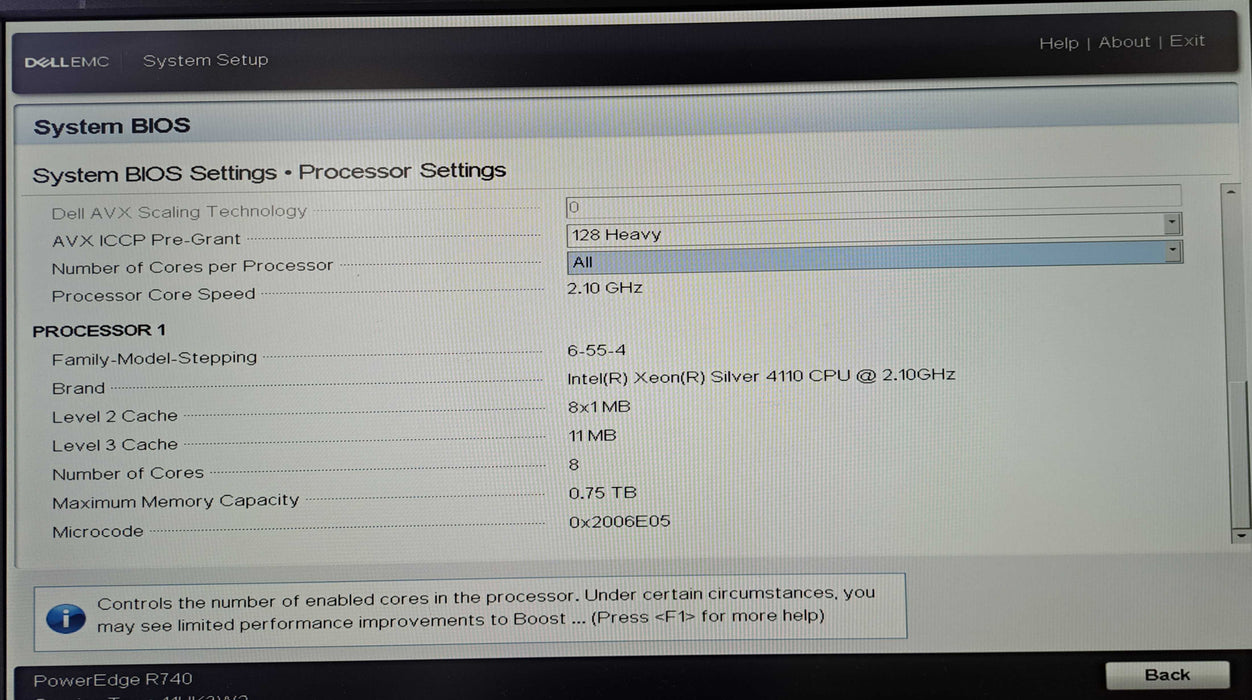
Task: Click the Number of Cores value 8
Action: [x=574, y=465]
